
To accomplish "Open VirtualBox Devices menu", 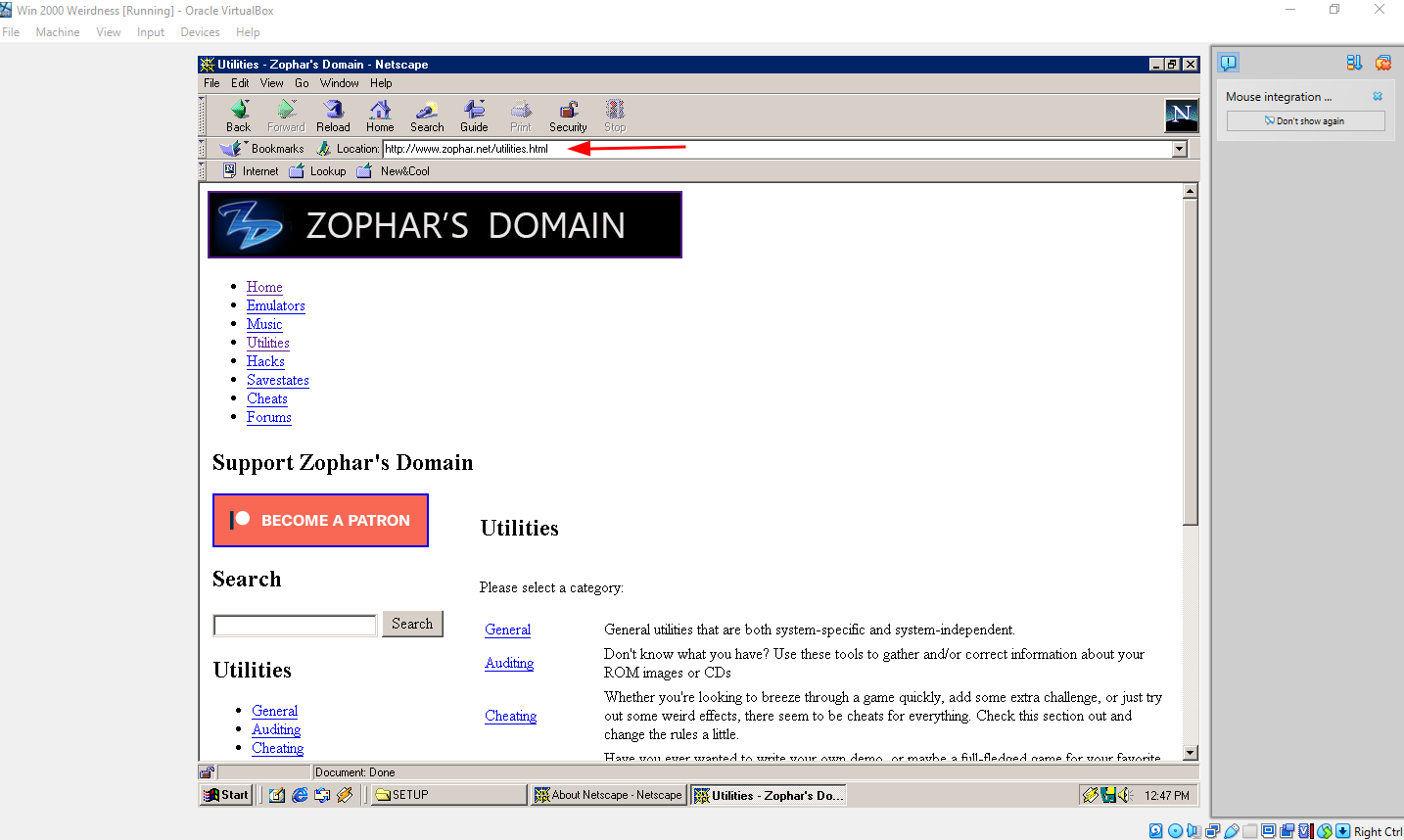I will [x=200, y=32].
